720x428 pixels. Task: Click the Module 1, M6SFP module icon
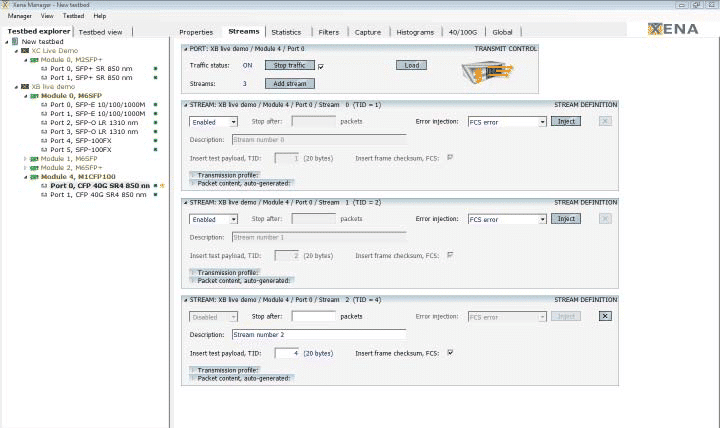(34, 159)
